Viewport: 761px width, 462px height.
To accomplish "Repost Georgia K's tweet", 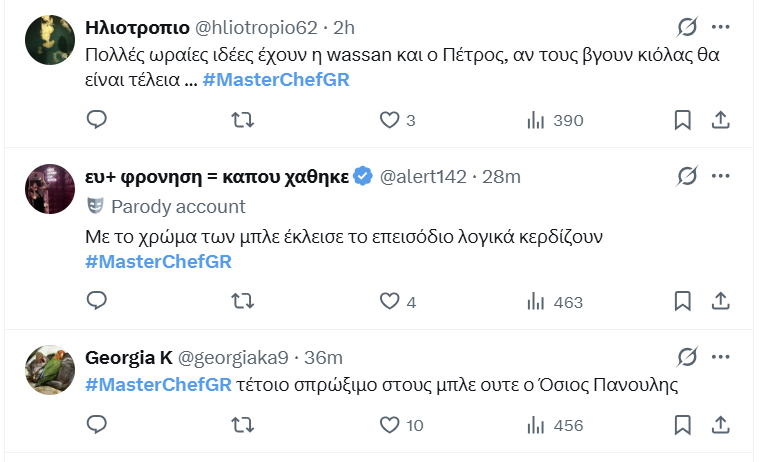I will click(242, 425).
